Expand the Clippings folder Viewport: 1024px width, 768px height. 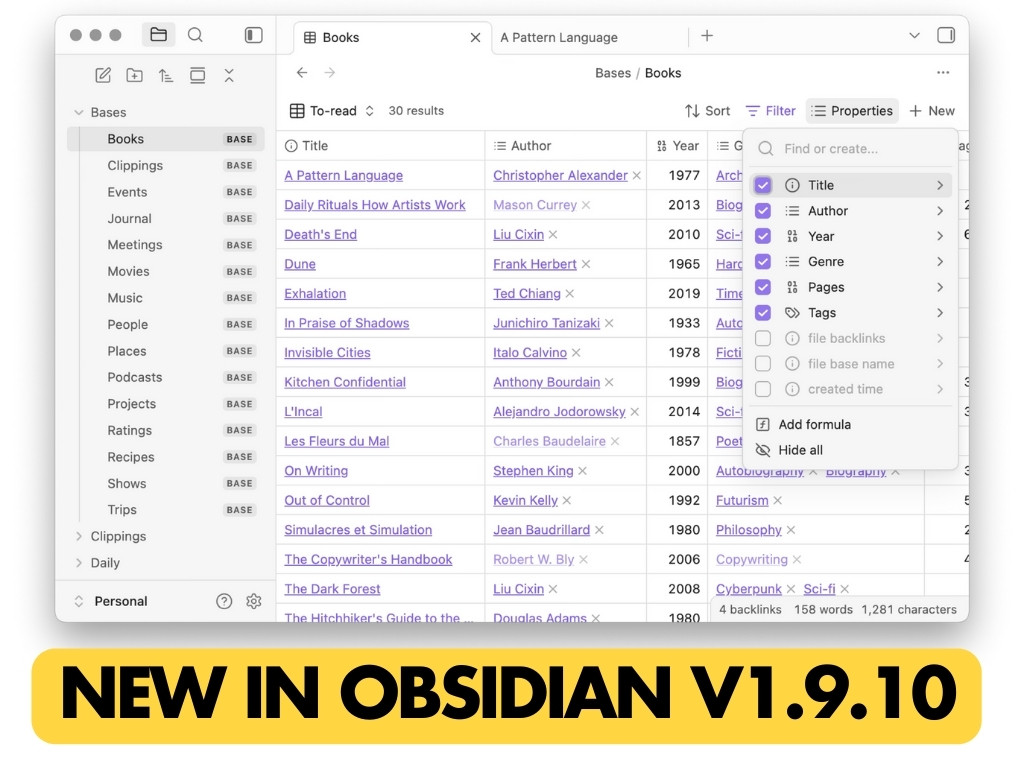point(79,536)
